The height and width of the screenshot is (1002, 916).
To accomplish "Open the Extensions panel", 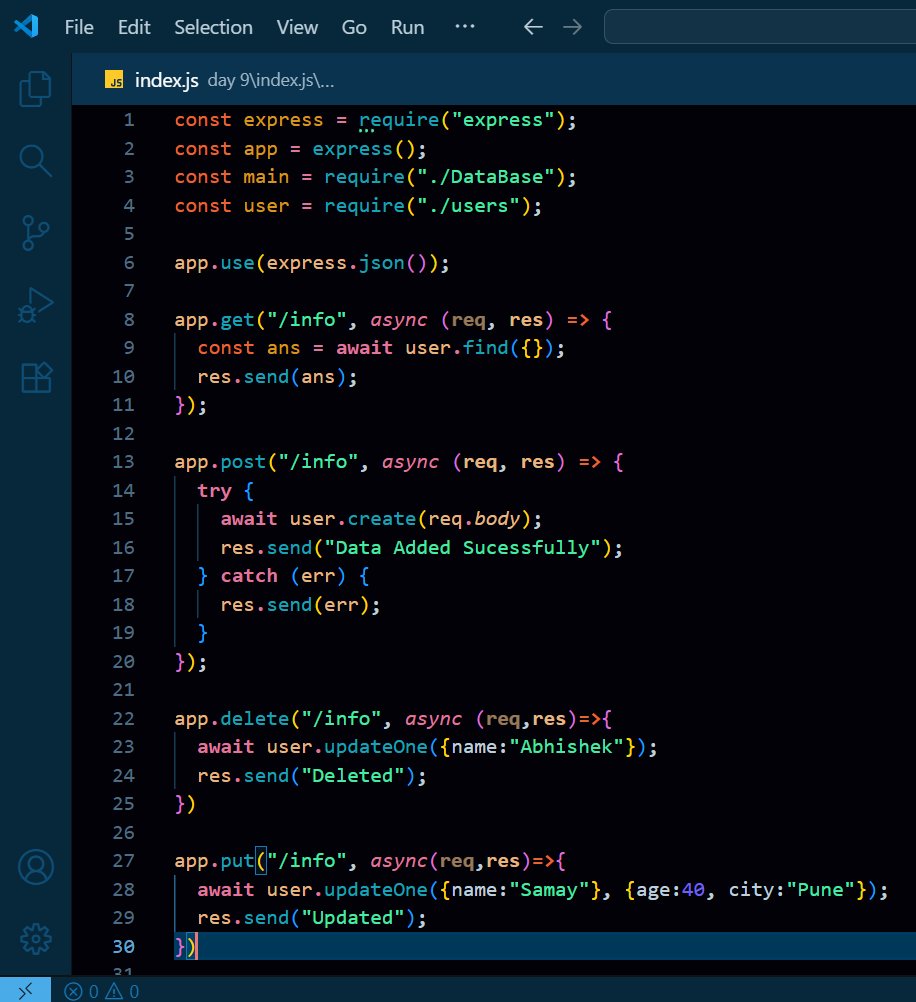I will click(36, 377).
